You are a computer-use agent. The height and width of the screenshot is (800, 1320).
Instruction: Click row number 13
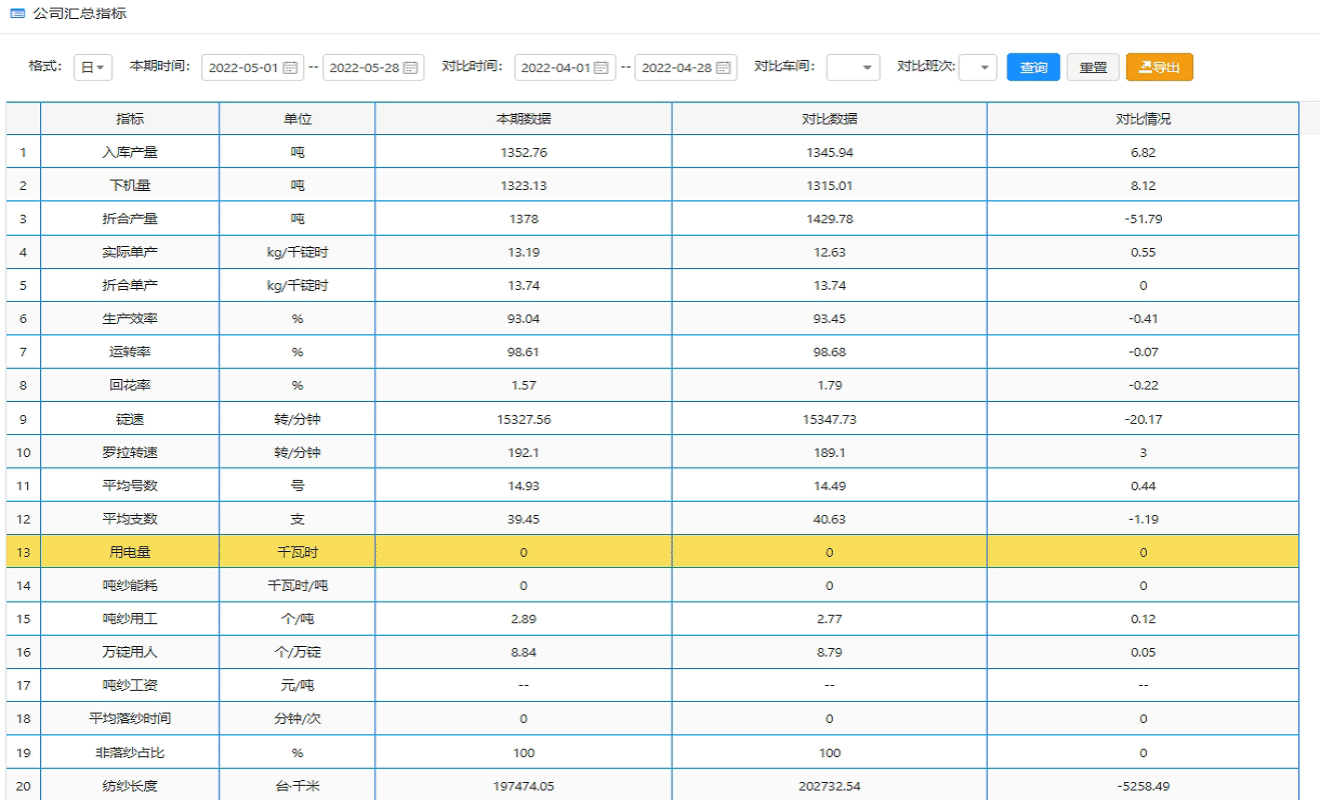point(24,552)
